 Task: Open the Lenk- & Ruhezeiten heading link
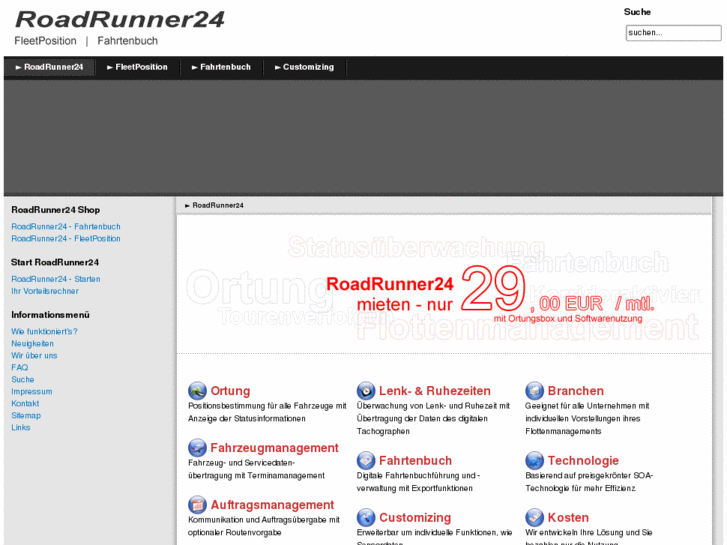pos(435,391)
